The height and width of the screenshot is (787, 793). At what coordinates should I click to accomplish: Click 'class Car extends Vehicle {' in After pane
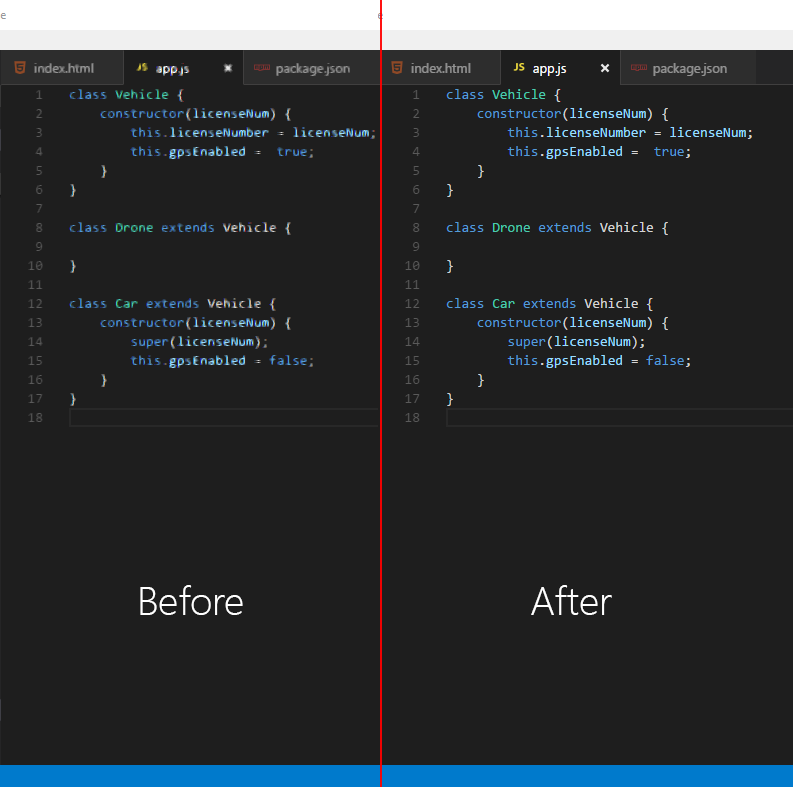tap(550, 303)
